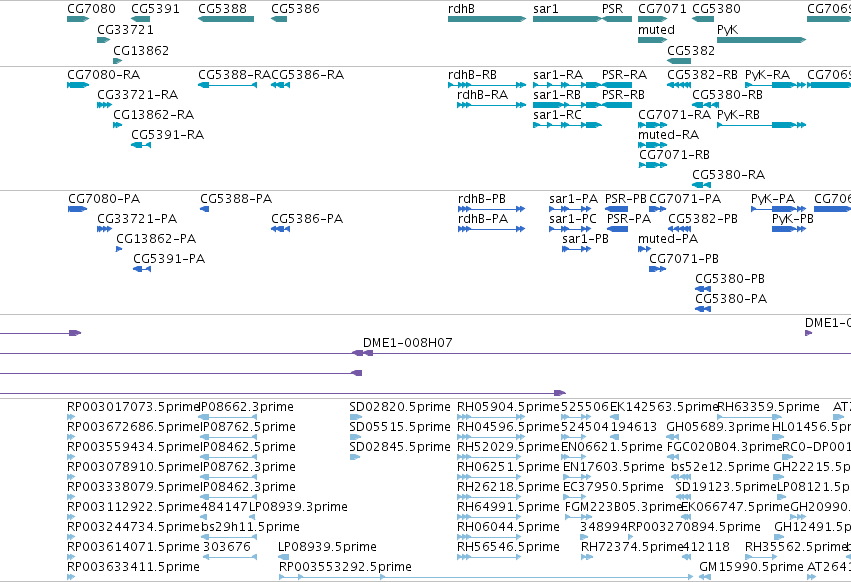Click the CG5382-RB transcript label

point(702,75)
